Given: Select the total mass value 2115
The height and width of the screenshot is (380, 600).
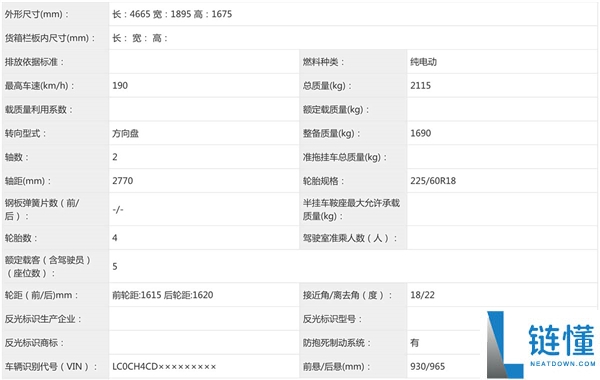Looking at the screenshot, I should click(x=421, y=86).
